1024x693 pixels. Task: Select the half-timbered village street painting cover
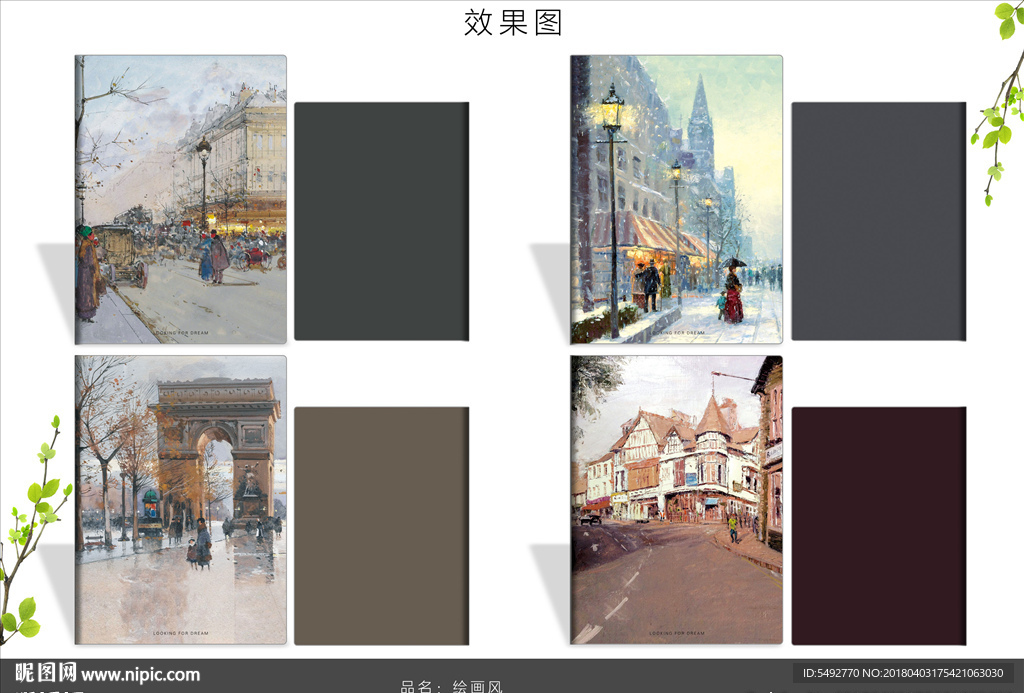pyautogui.click(x=677, y=500)
